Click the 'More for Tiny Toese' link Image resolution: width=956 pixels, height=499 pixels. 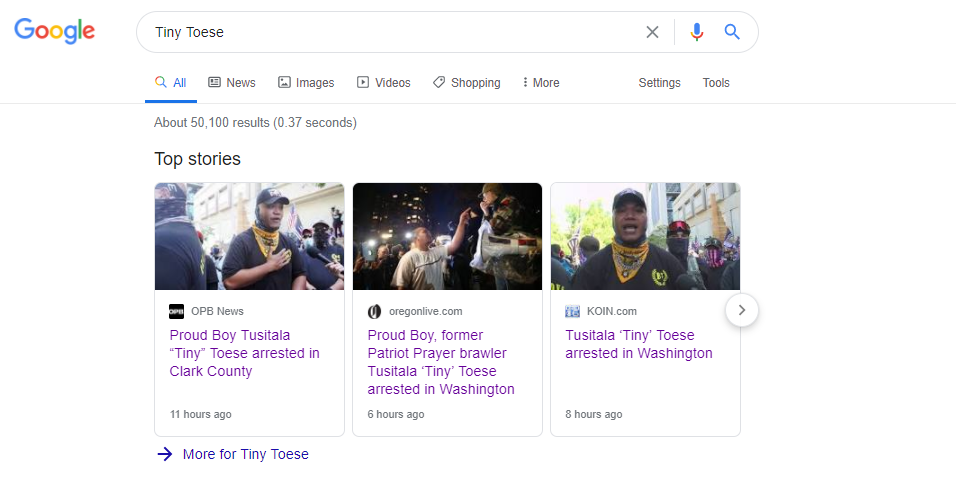tap(246, 454)
